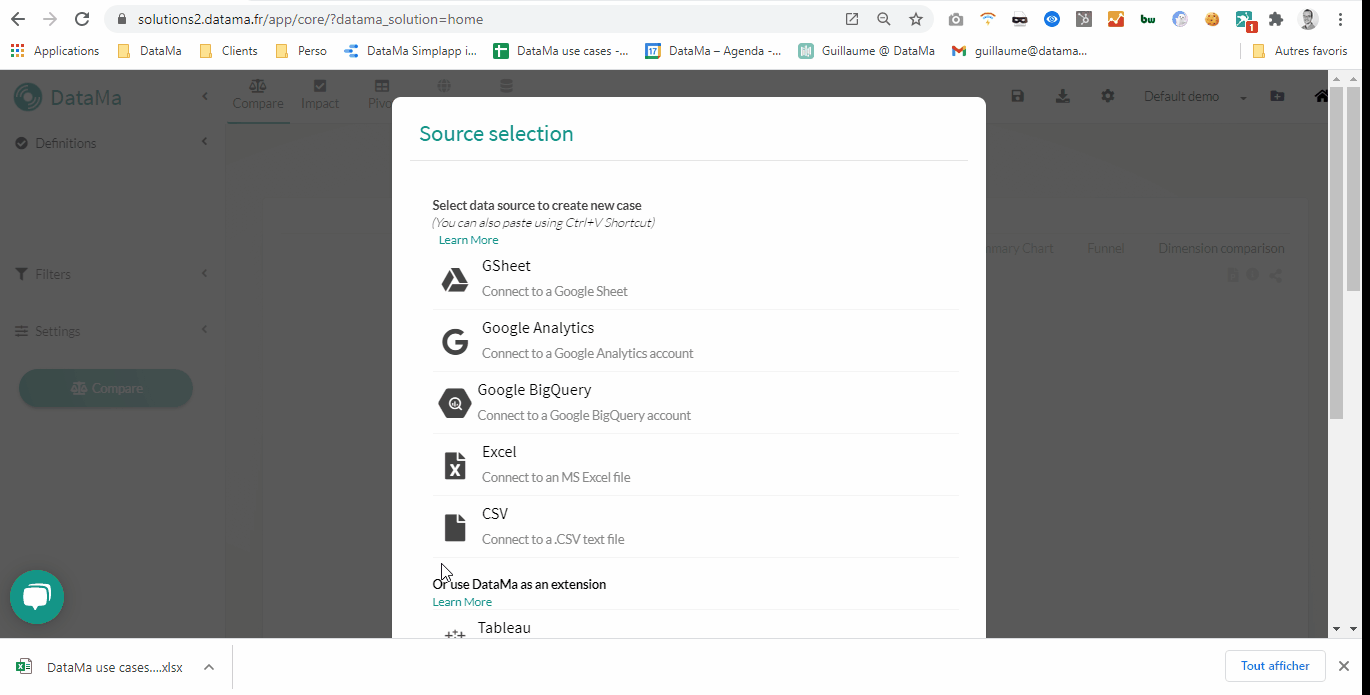Click the camera extension icon
Image resolution: width=1370 pixels, height=695 pixels.
click(x=956, y=19)
